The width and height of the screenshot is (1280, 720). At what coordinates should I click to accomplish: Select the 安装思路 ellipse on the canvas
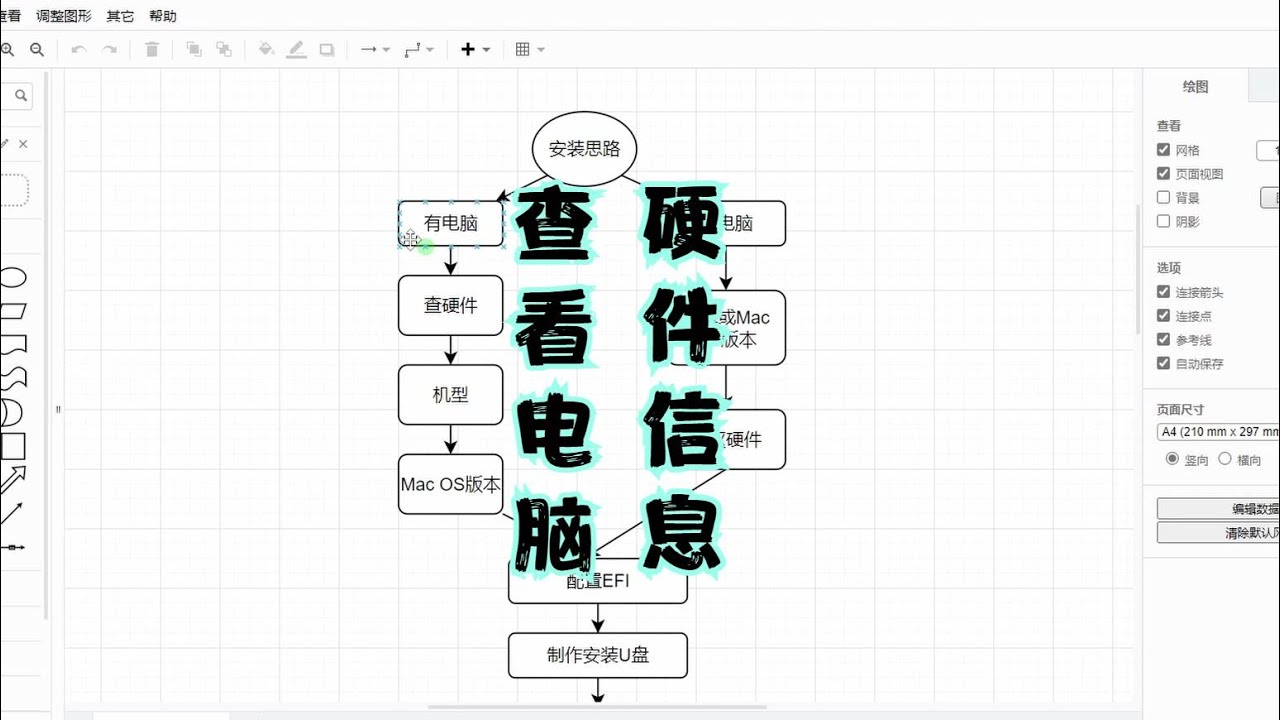coord(585,149)
